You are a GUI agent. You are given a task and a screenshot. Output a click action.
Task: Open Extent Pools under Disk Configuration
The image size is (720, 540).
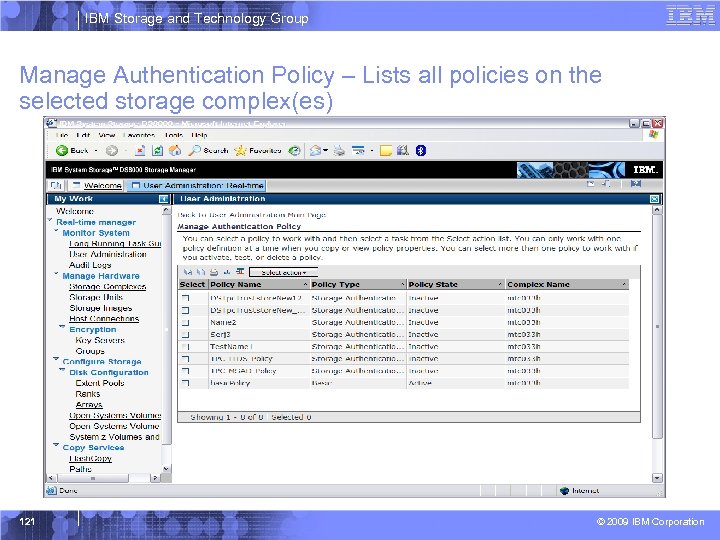point(100,383)
